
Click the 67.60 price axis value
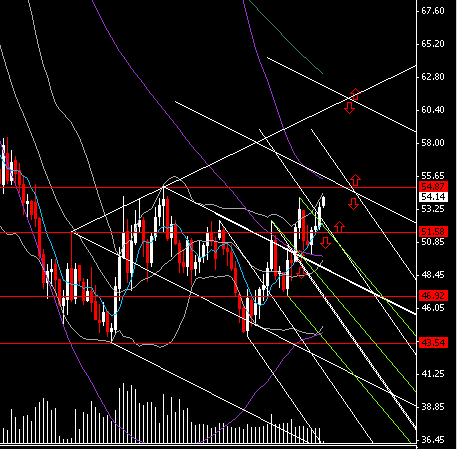click(x=433, y=11)
